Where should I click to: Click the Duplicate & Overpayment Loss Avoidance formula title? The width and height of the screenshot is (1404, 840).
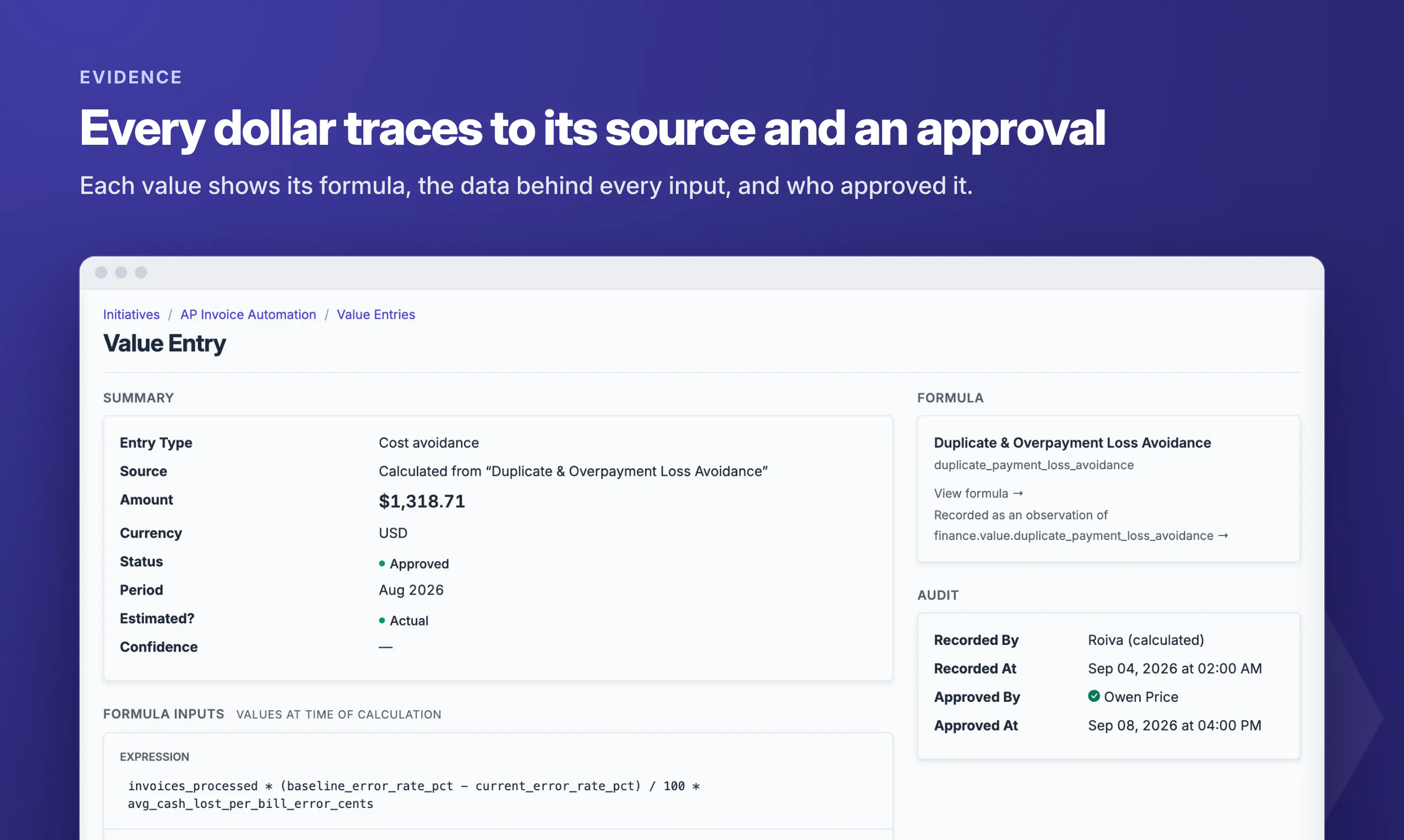point(1072,443)
